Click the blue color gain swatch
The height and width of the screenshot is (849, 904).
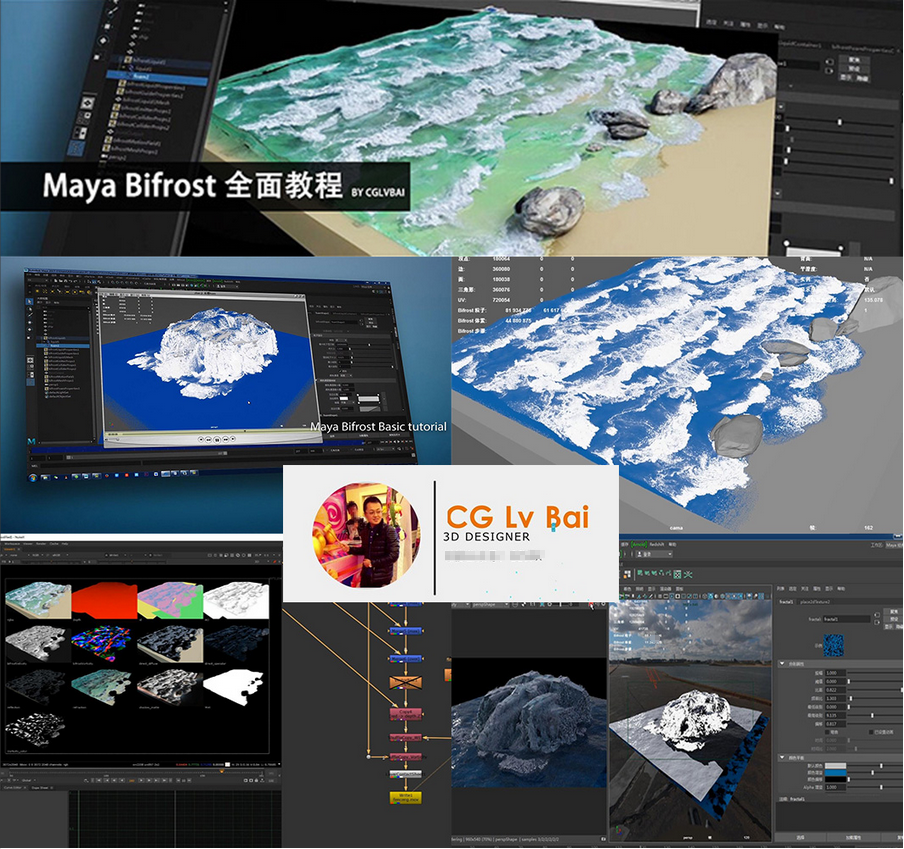836,773
